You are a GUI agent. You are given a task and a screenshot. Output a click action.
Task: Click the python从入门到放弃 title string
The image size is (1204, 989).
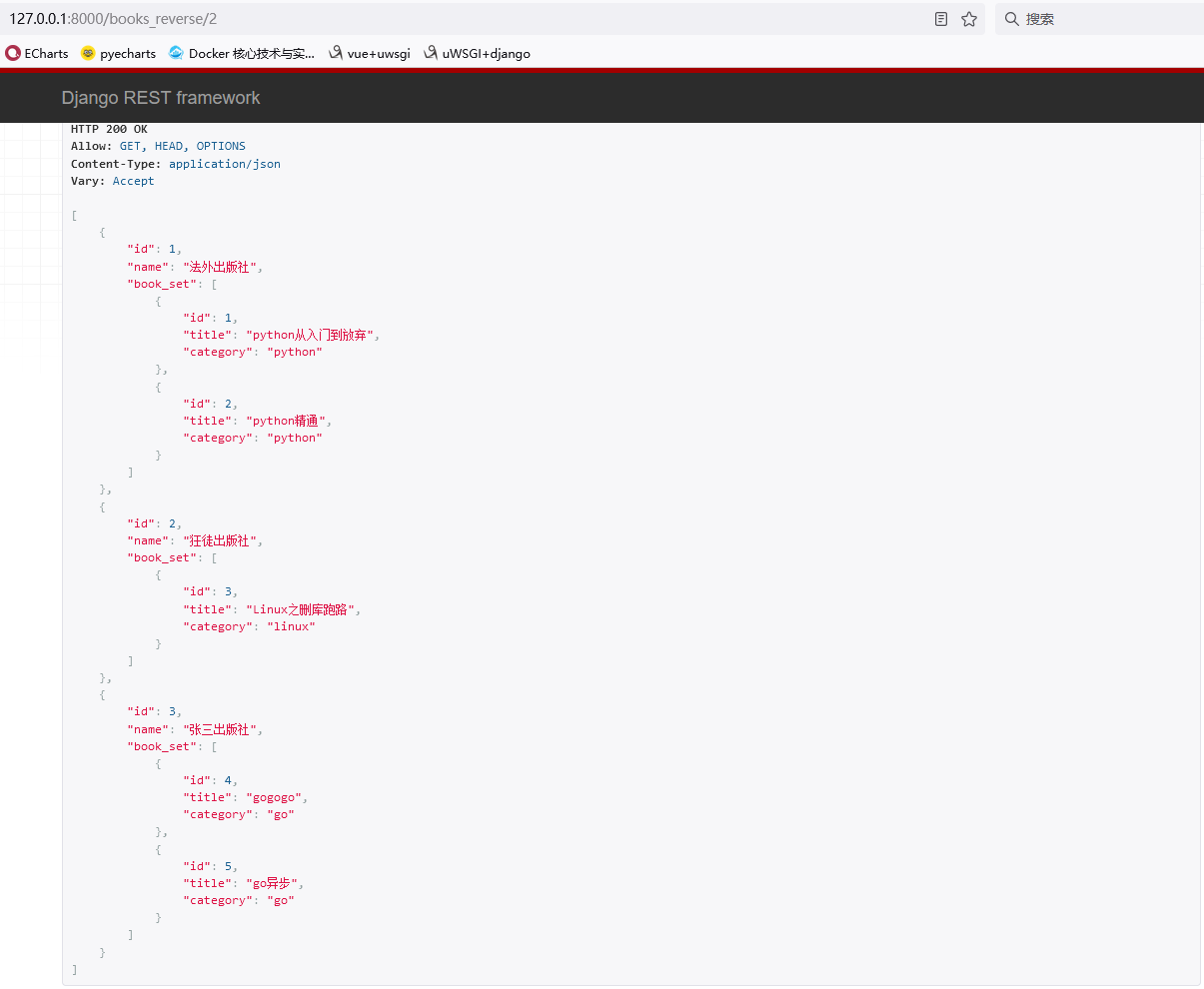(313, 335)
